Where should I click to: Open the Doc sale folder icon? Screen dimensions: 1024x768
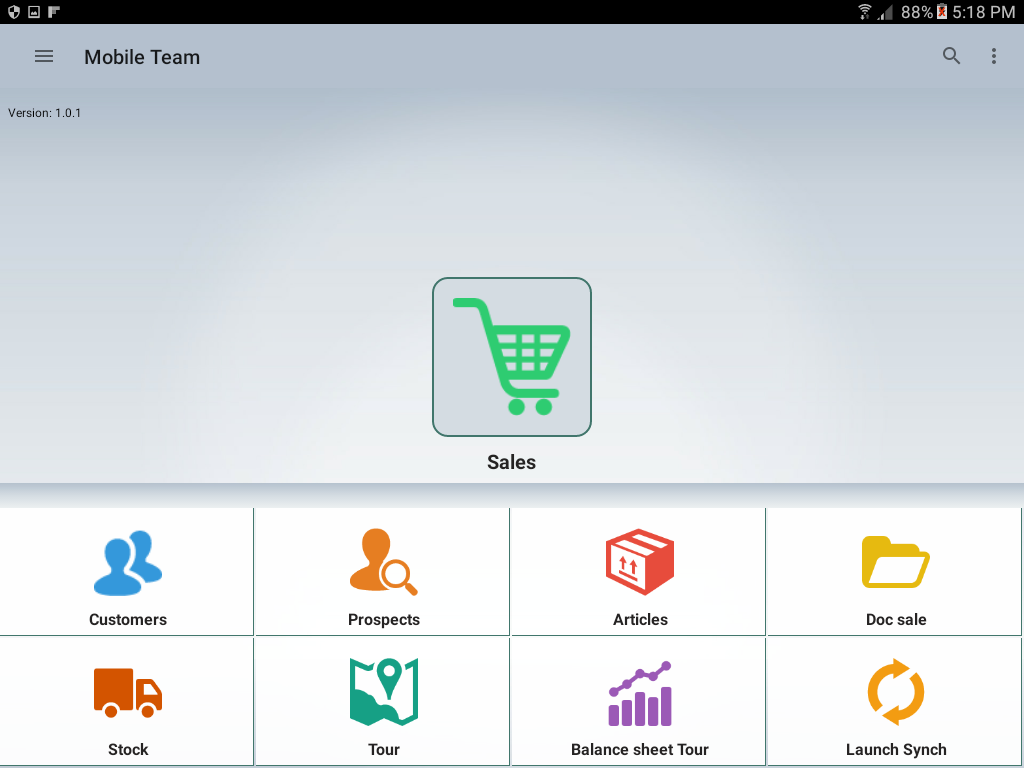tap(895, 562)
